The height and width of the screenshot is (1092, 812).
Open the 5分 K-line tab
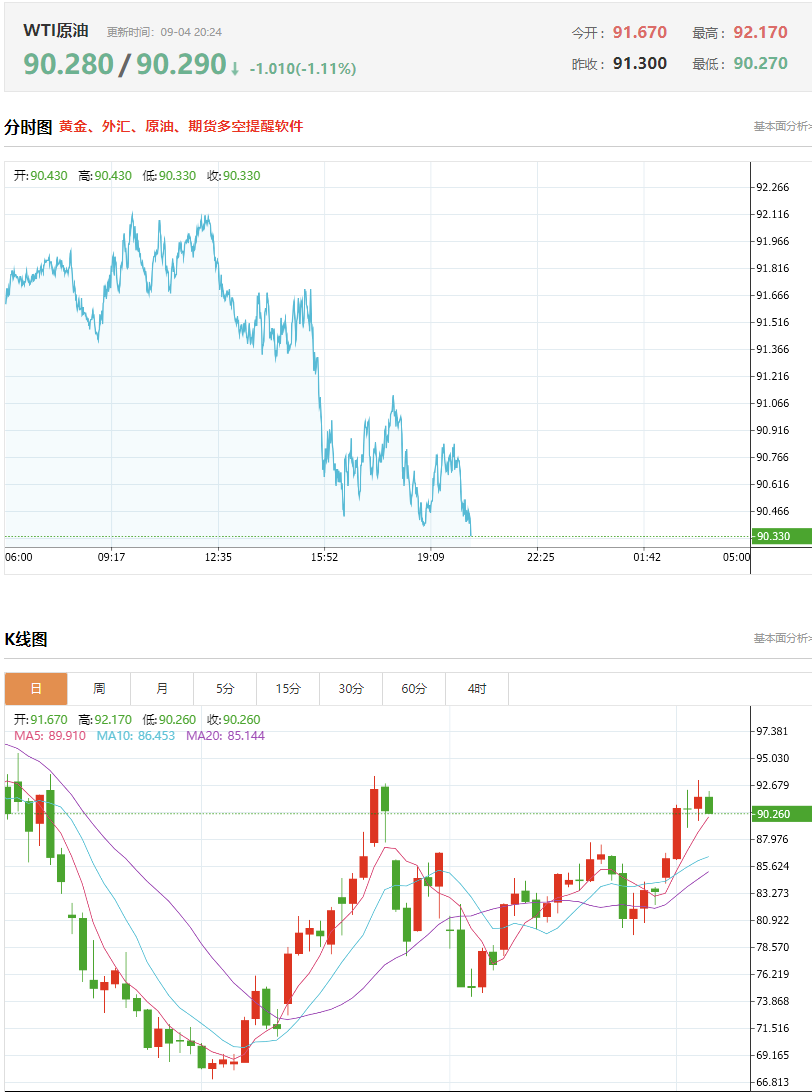pos(225,689)
